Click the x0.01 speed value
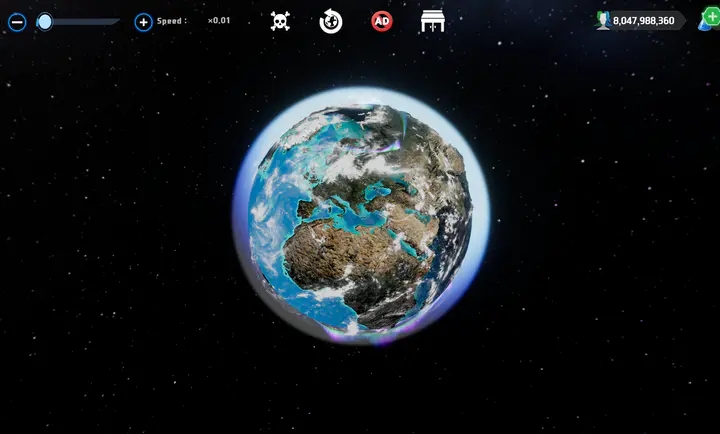720x434 pixels. point(218,20)
